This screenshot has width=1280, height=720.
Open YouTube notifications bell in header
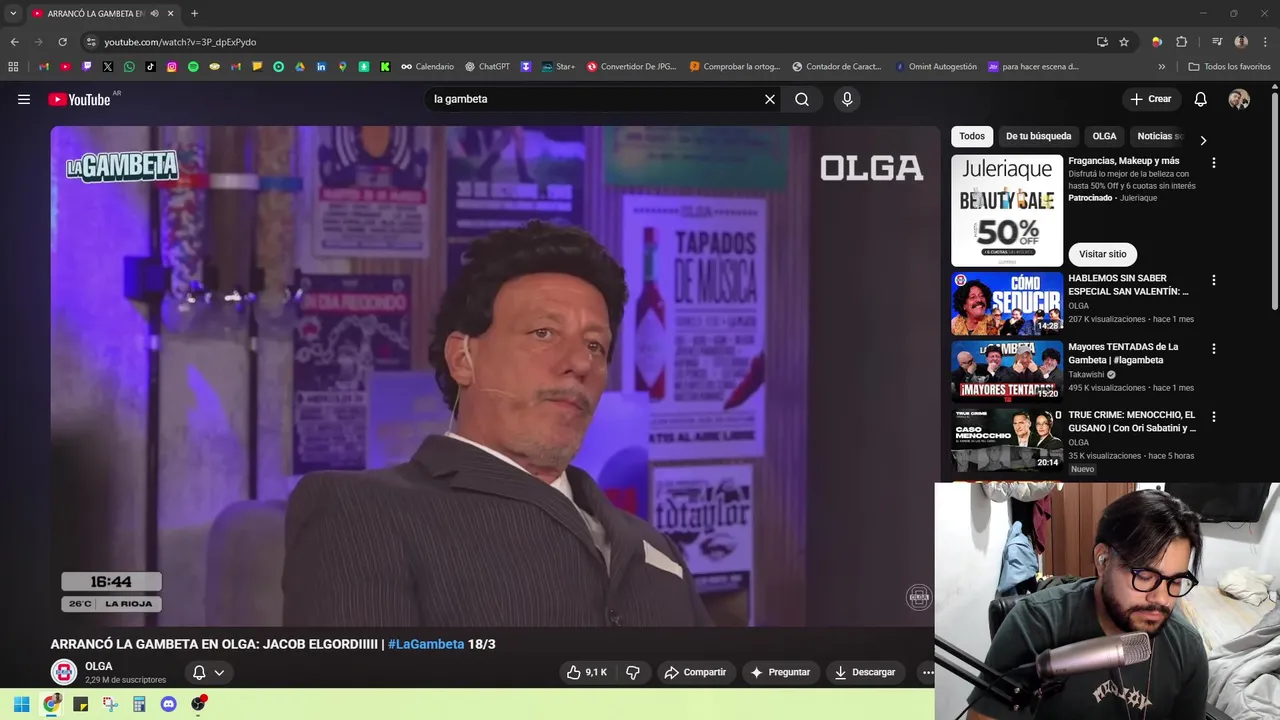point(1201,99)
